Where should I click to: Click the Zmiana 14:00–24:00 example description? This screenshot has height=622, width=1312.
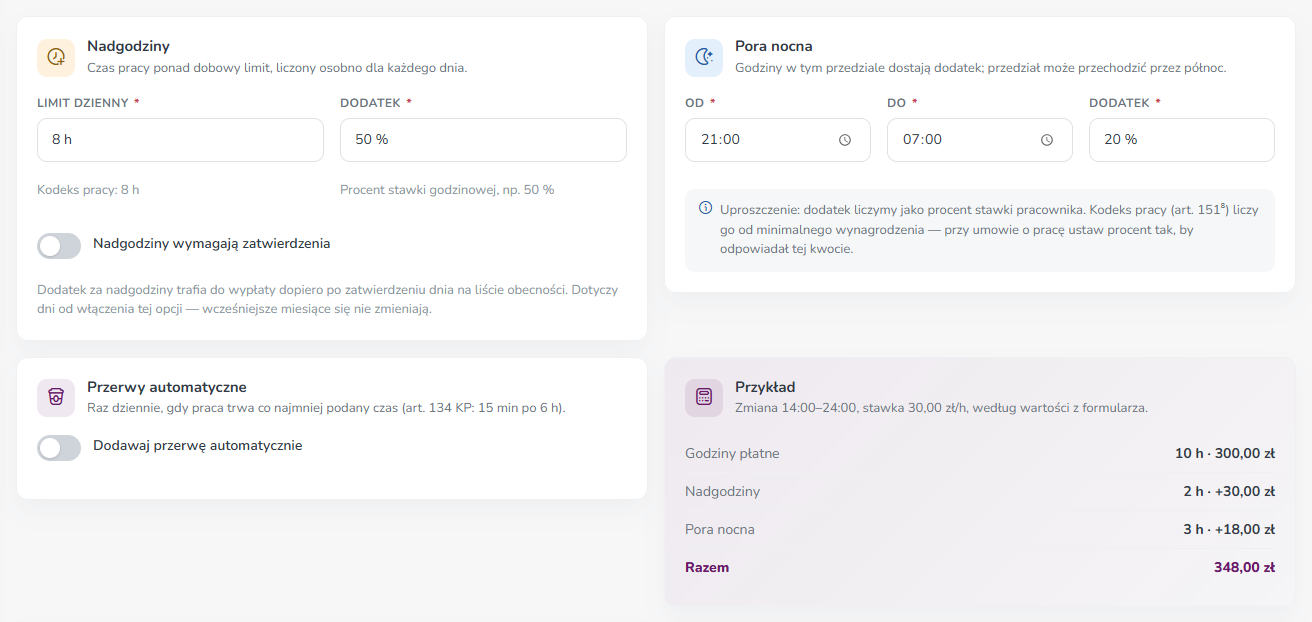941,408
